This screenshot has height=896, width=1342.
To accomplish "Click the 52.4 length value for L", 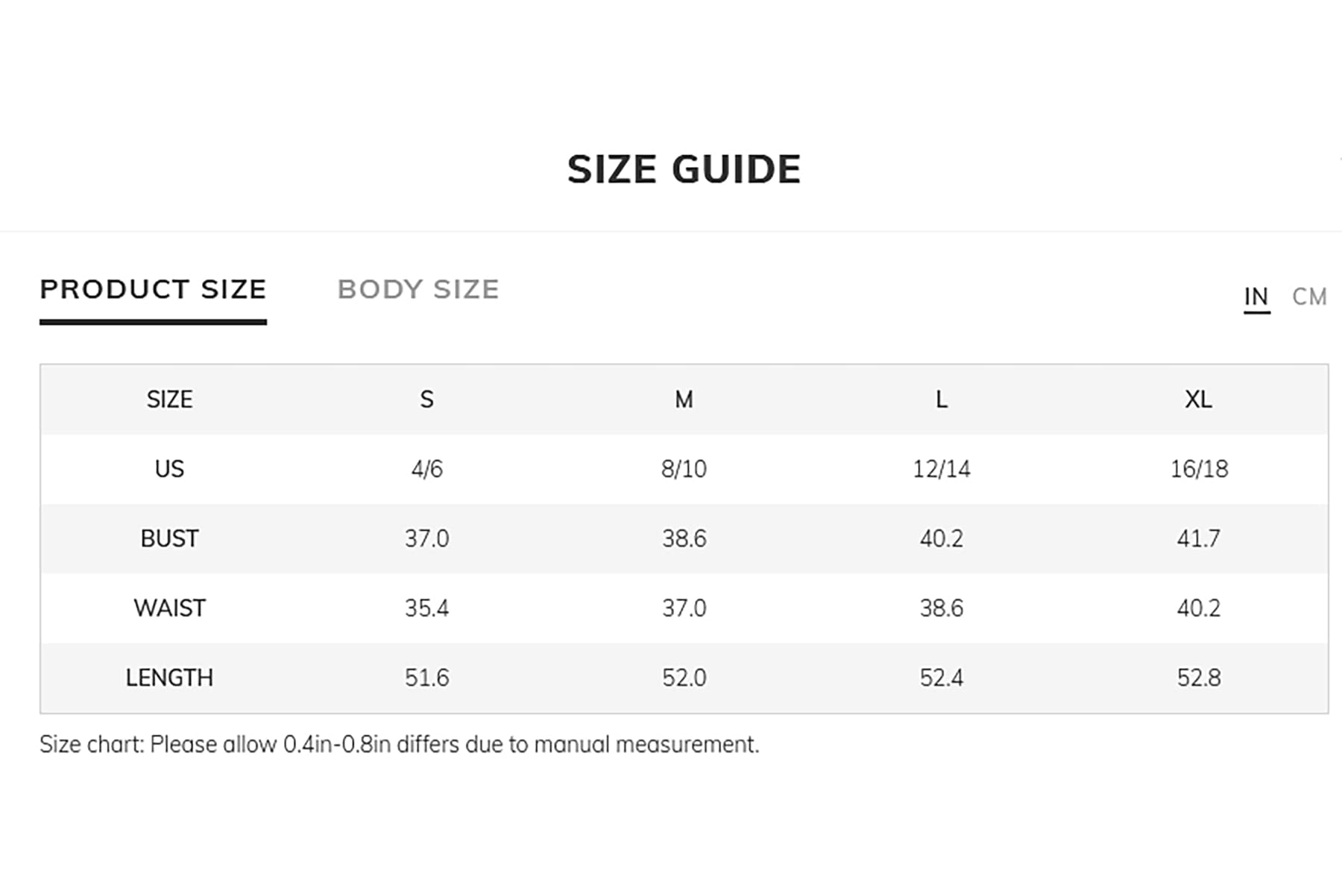I will click(x=942, y=678).
